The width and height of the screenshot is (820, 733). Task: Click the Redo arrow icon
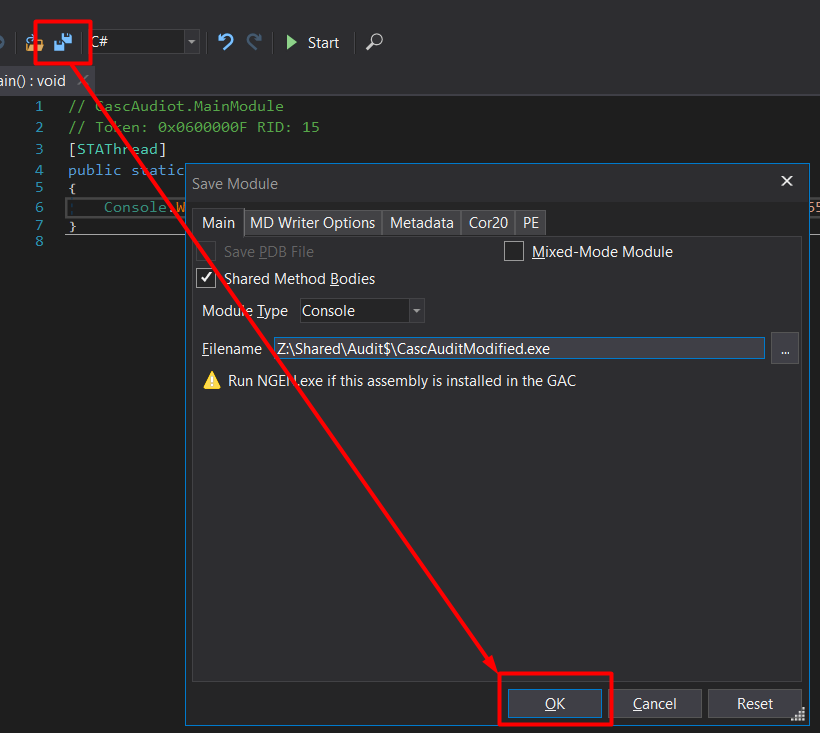pos(255,42)
